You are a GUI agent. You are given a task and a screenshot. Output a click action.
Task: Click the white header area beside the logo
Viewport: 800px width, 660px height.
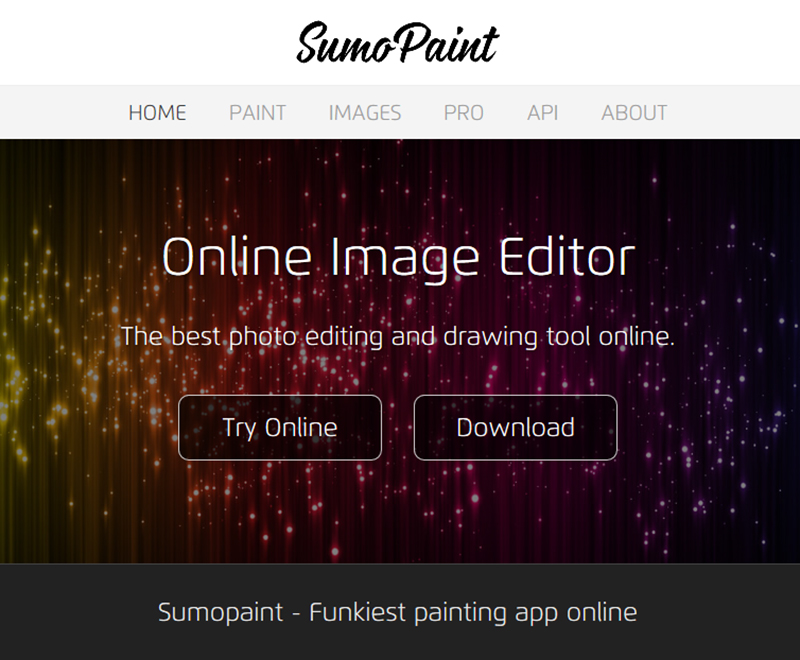[648, 42]
